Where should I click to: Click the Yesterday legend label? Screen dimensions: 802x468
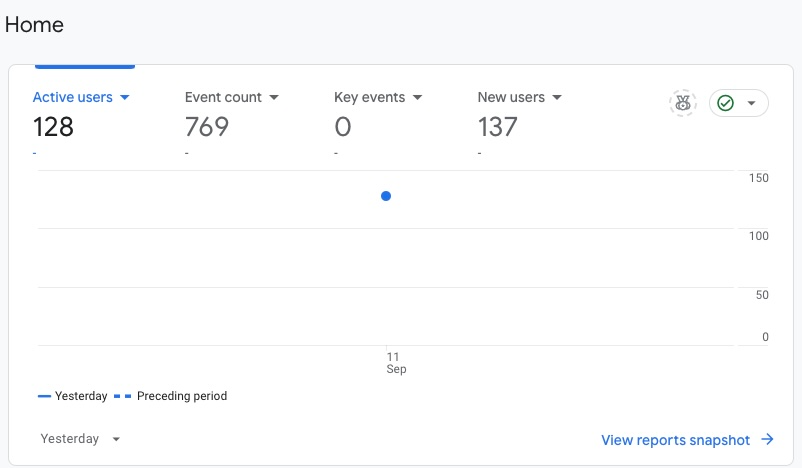point(81,396)
